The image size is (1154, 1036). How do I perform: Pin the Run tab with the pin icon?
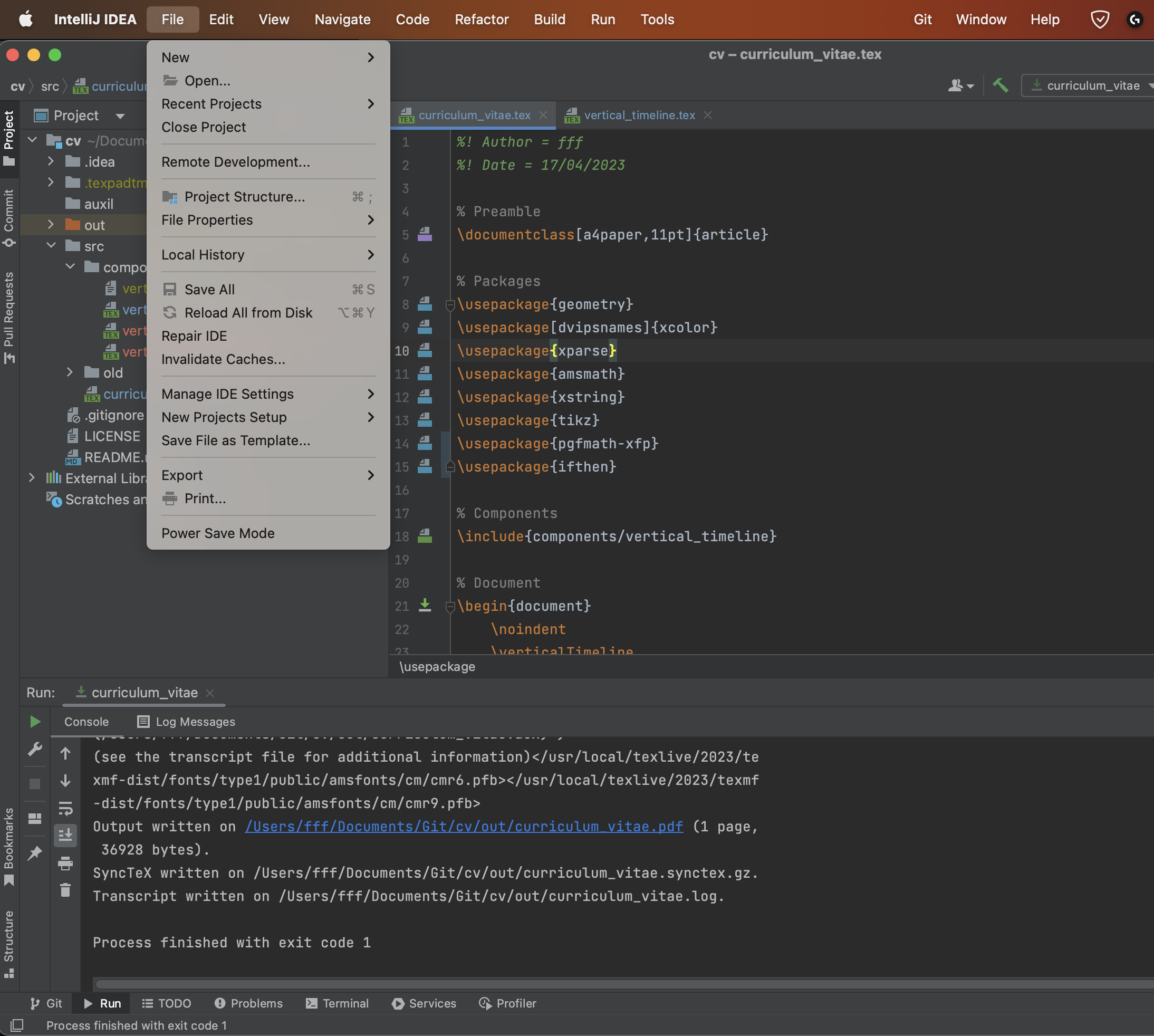click(35, 852)
